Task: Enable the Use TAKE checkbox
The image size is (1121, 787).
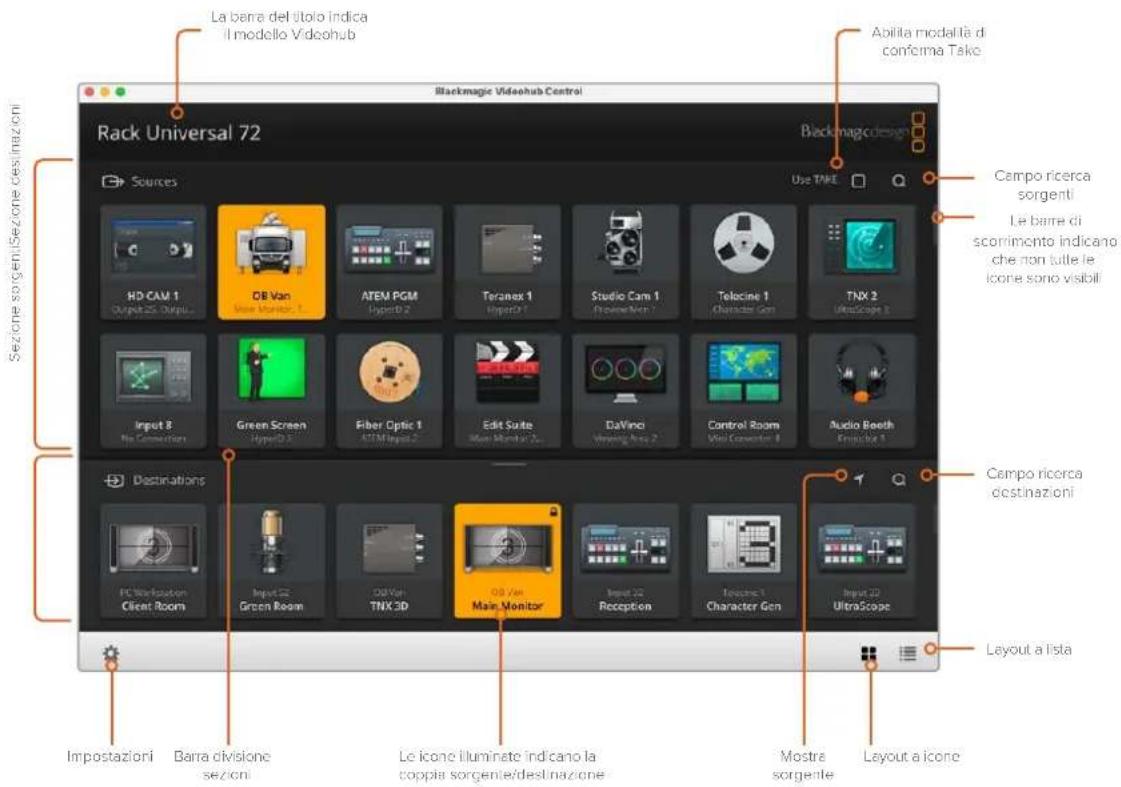Action: [859, 181]
